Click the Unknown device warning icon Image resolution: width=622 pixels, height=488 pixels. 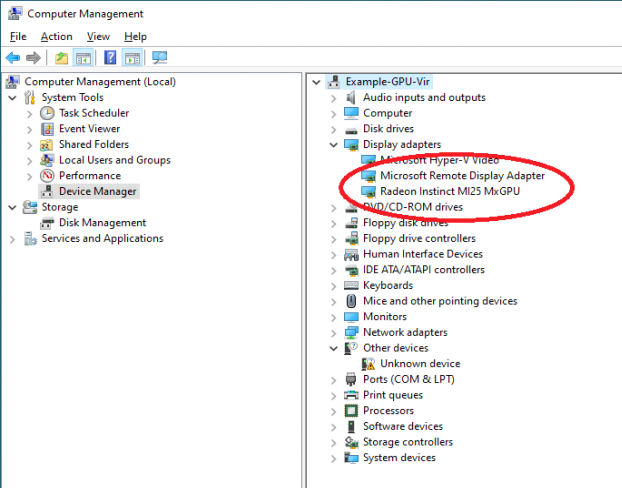coord(368,364)
